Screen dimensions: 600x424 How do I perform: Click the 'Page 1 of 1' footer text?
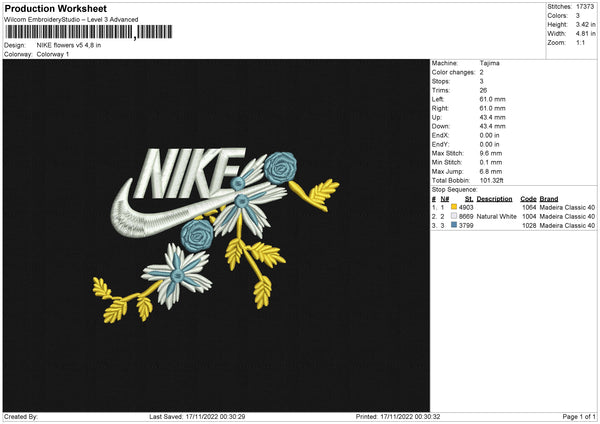pyautogui.click(x=579, y=416)
